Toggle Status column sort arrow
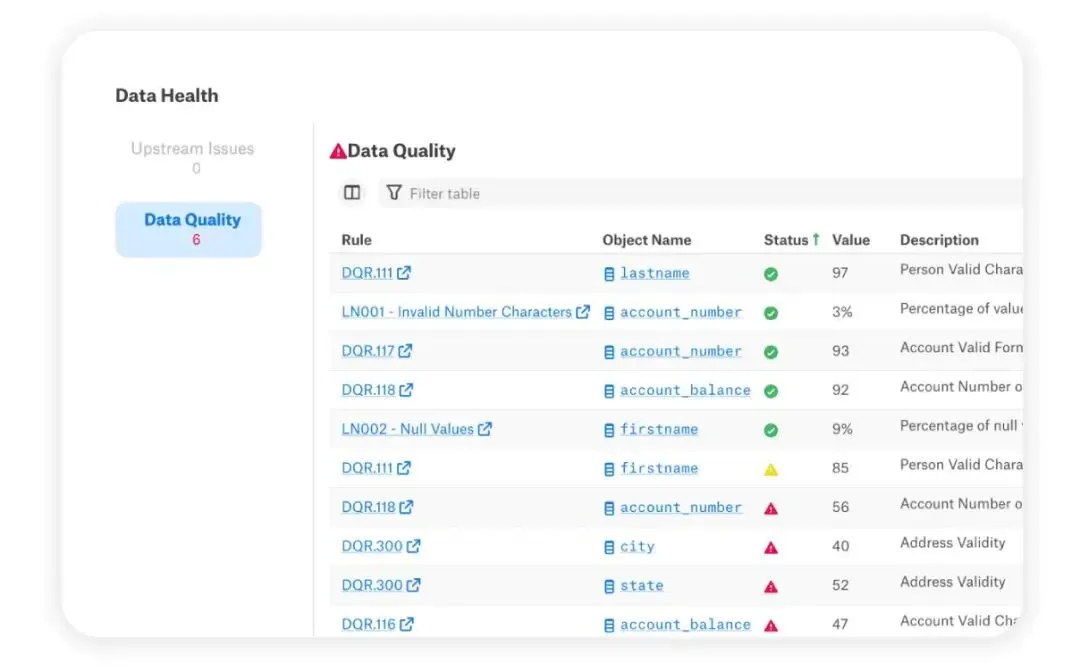The height and width of the screenshot is (672, 1080). 816,239
